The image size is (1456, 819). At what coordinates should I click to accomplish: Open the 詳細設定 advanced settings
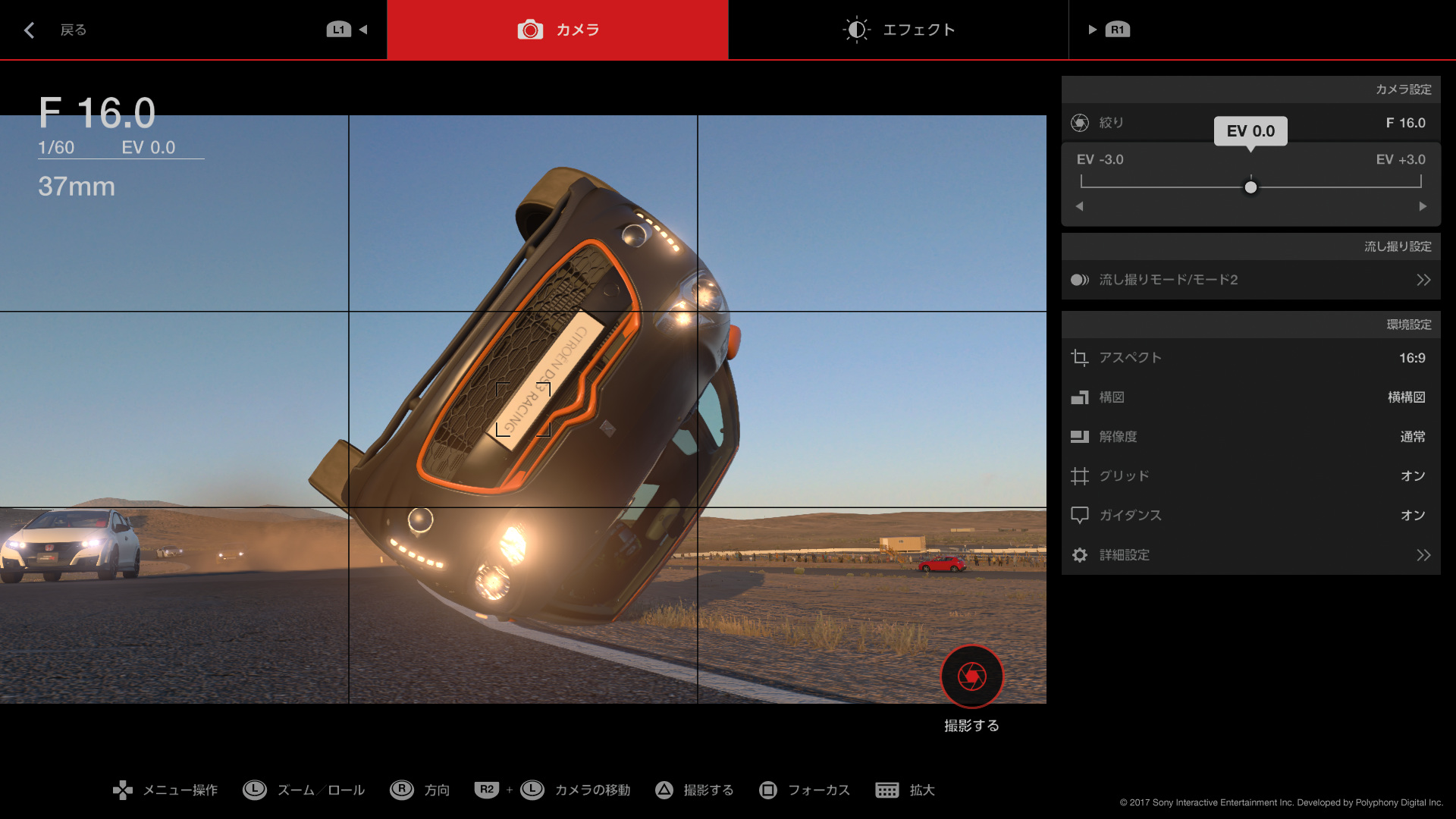(1250, 555)
